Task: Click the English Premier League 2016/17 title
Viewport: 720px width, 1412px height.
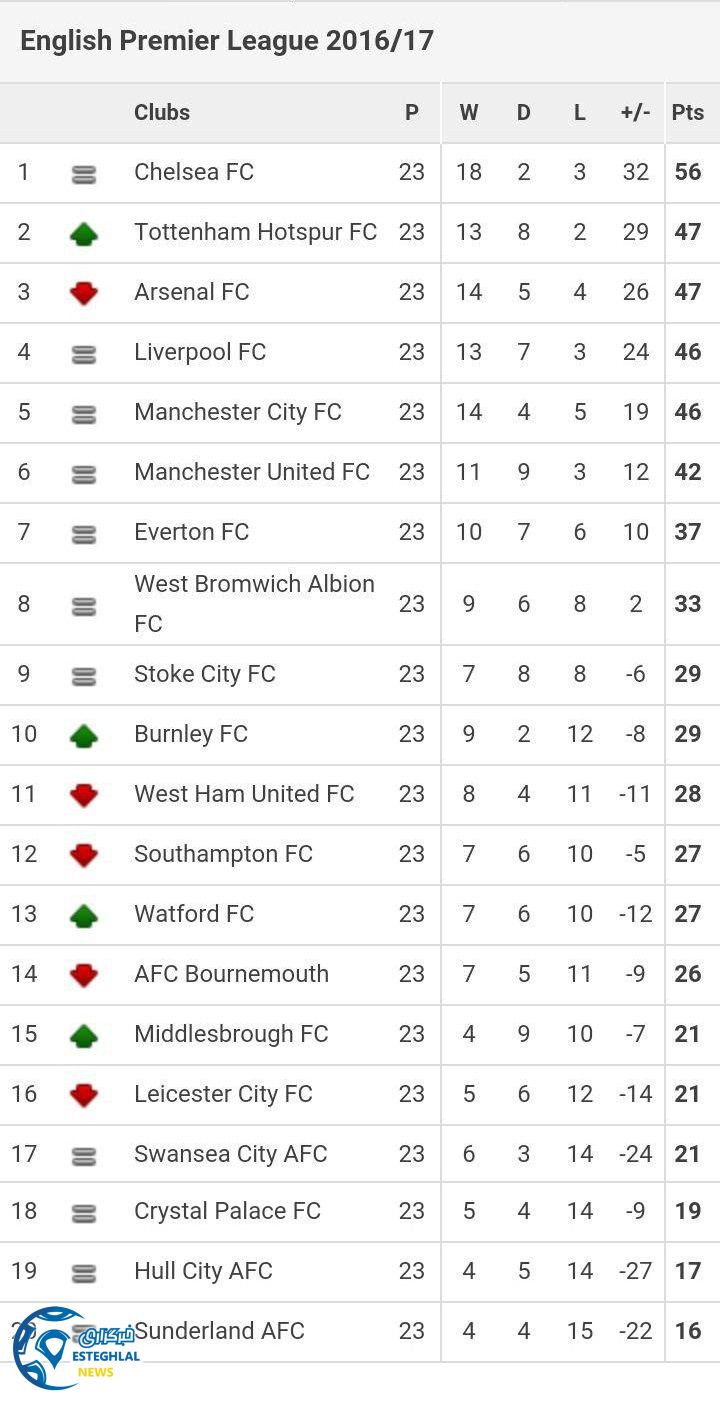Action: tap(227, 41)
